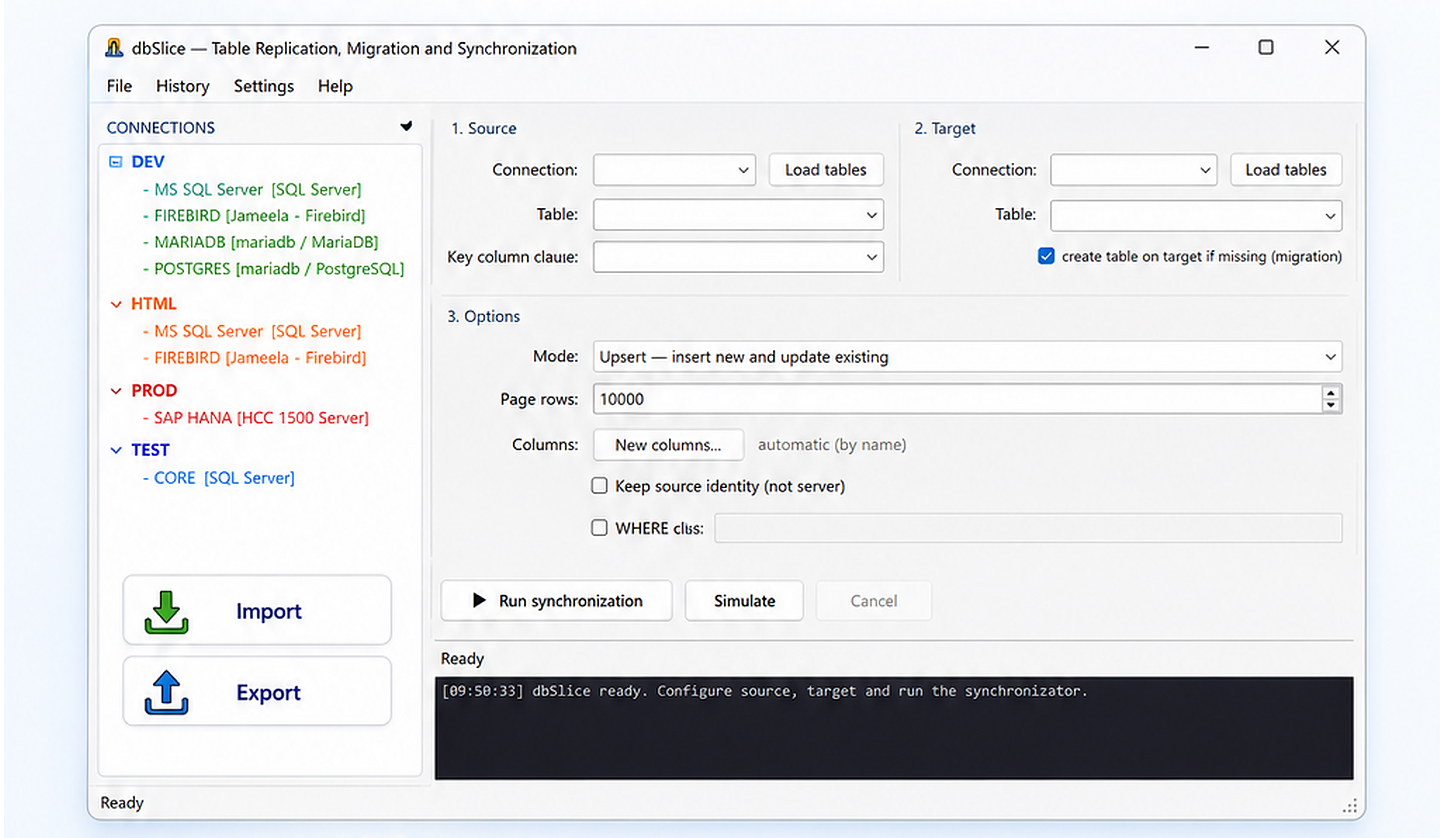
Task: Collapse the HTML connections group
Action: 115,304
